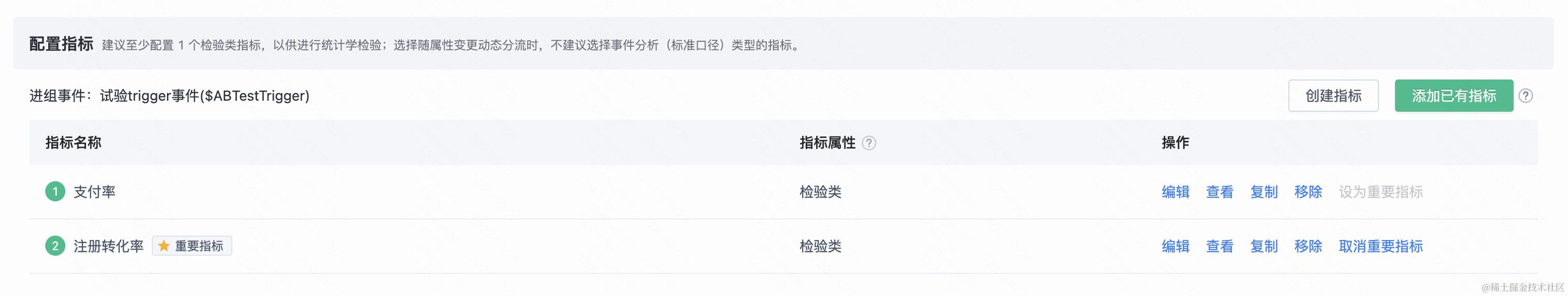This screenshot has width=1568, height=296.
Task: Copy the 支付率 metric
Action: [1264, 192]
